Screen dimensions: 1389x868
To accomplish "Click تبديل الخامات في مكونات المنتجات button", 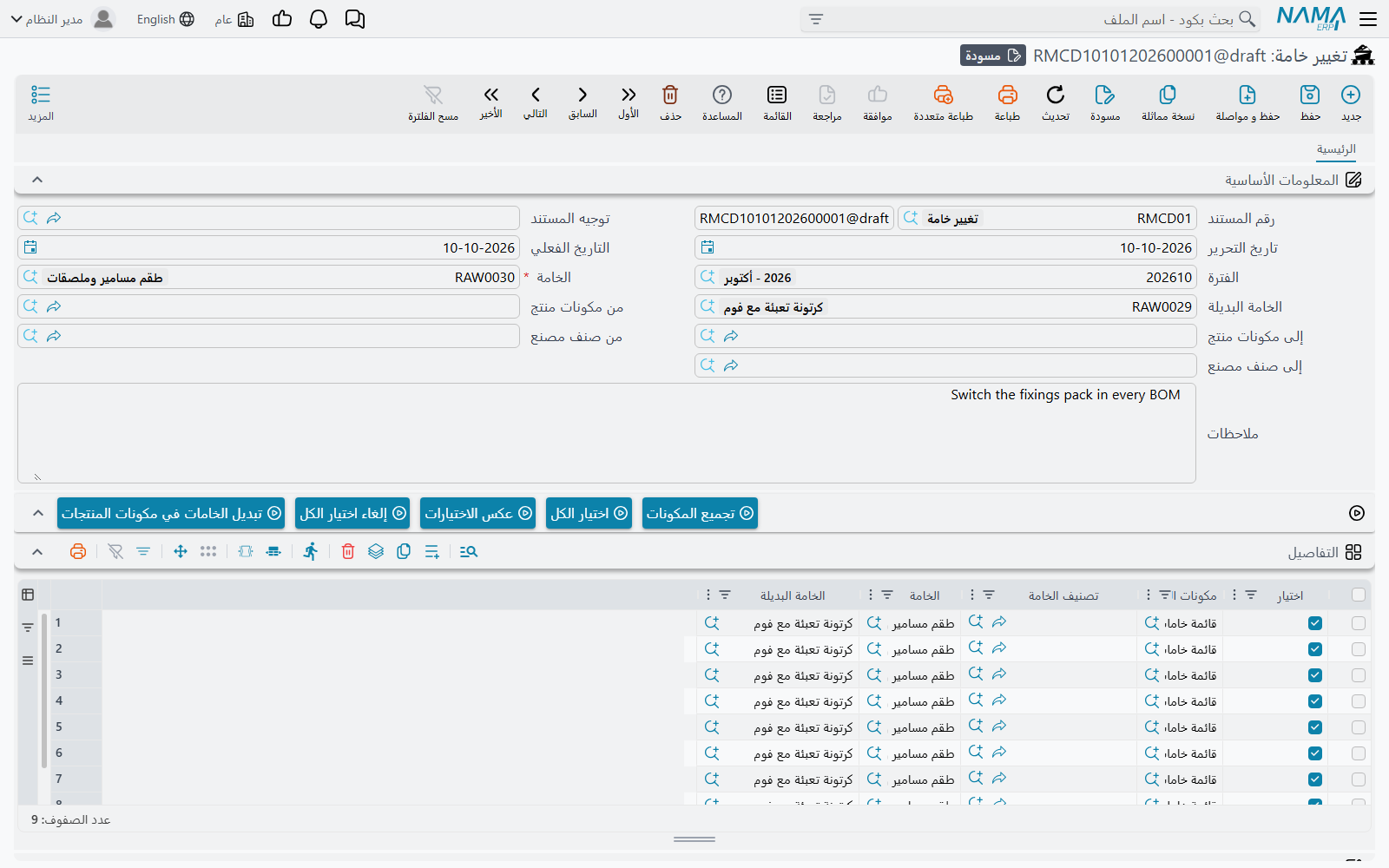I will pos(171,513).
